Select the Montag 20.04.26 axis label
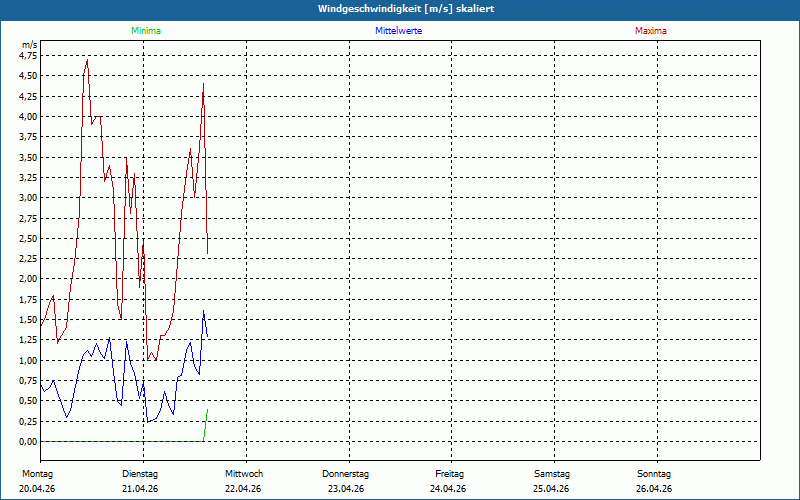 [x=37, y=481]
